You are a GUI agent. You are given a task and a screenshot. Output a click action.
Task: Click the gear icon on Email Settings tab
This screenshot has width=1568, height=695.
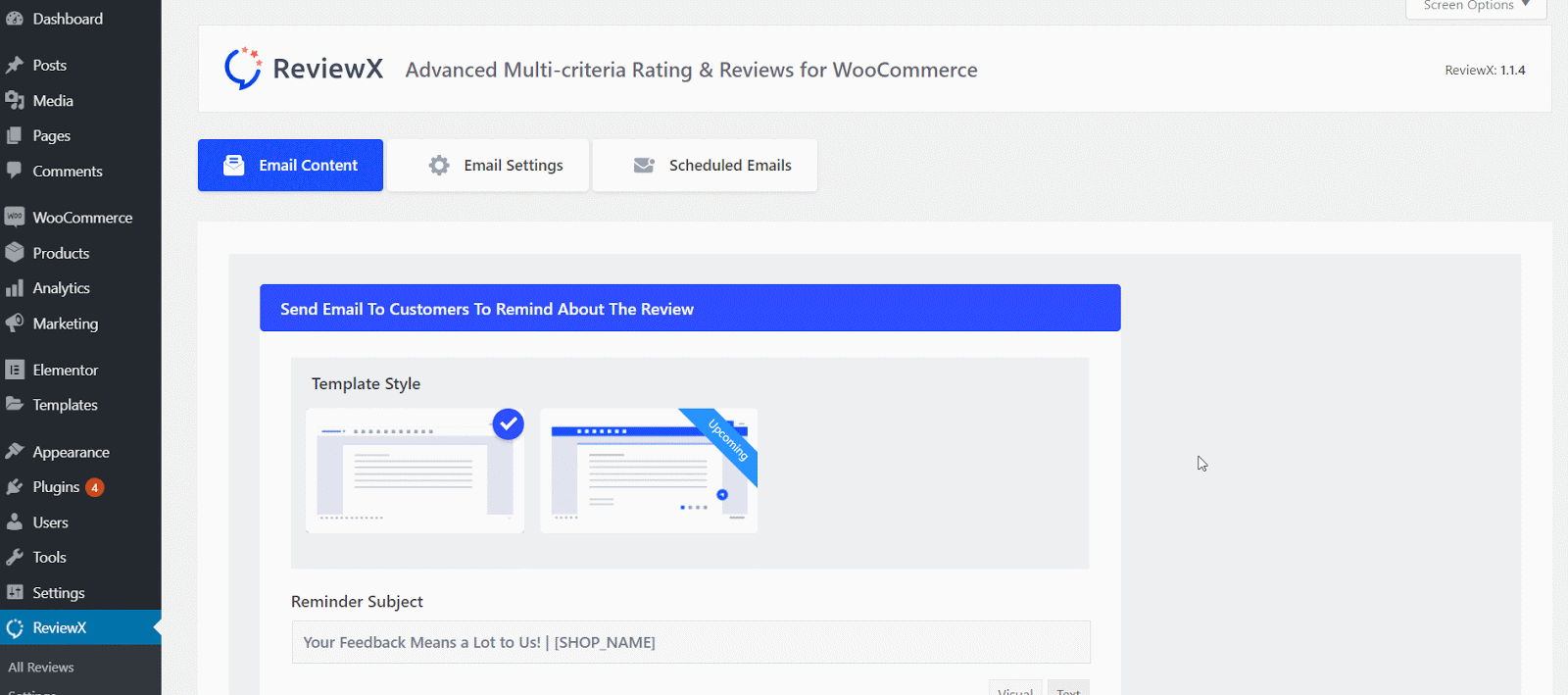pyautogui.click(x=439, y=165)
